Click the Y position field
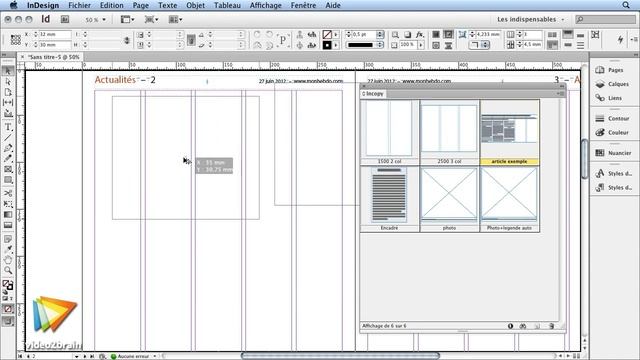640x360 pixels. (55, 44)
